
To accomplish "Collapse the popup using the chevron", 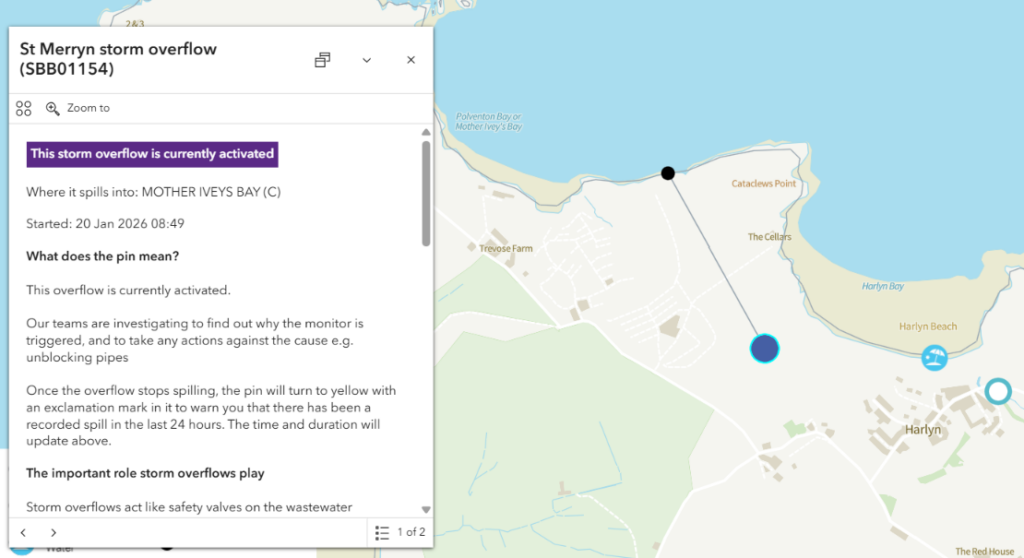I will click(367, 60).
